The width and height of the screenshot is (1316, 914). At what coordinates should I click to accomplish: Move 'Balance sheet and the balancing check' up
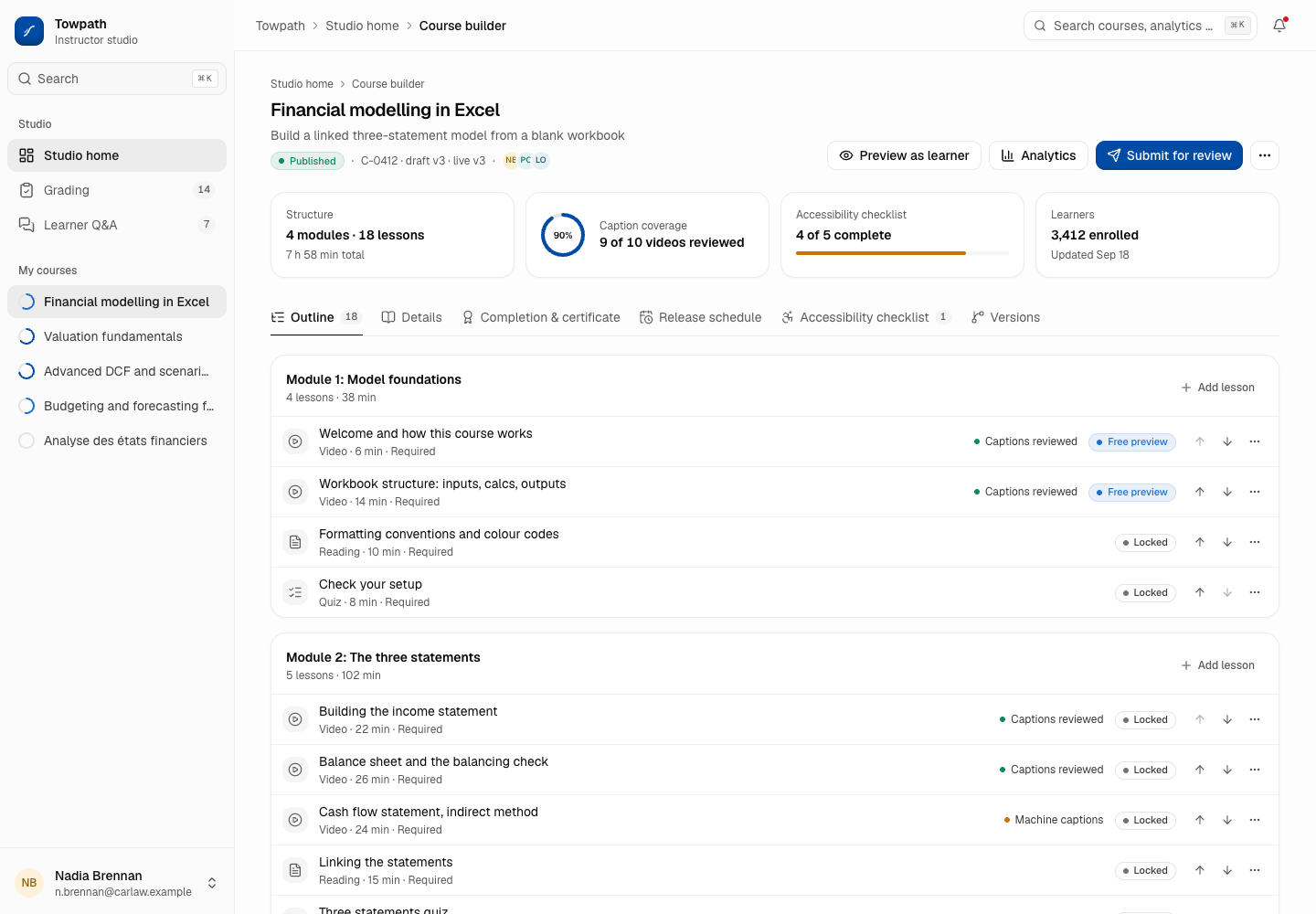(x=1200, y=770)
